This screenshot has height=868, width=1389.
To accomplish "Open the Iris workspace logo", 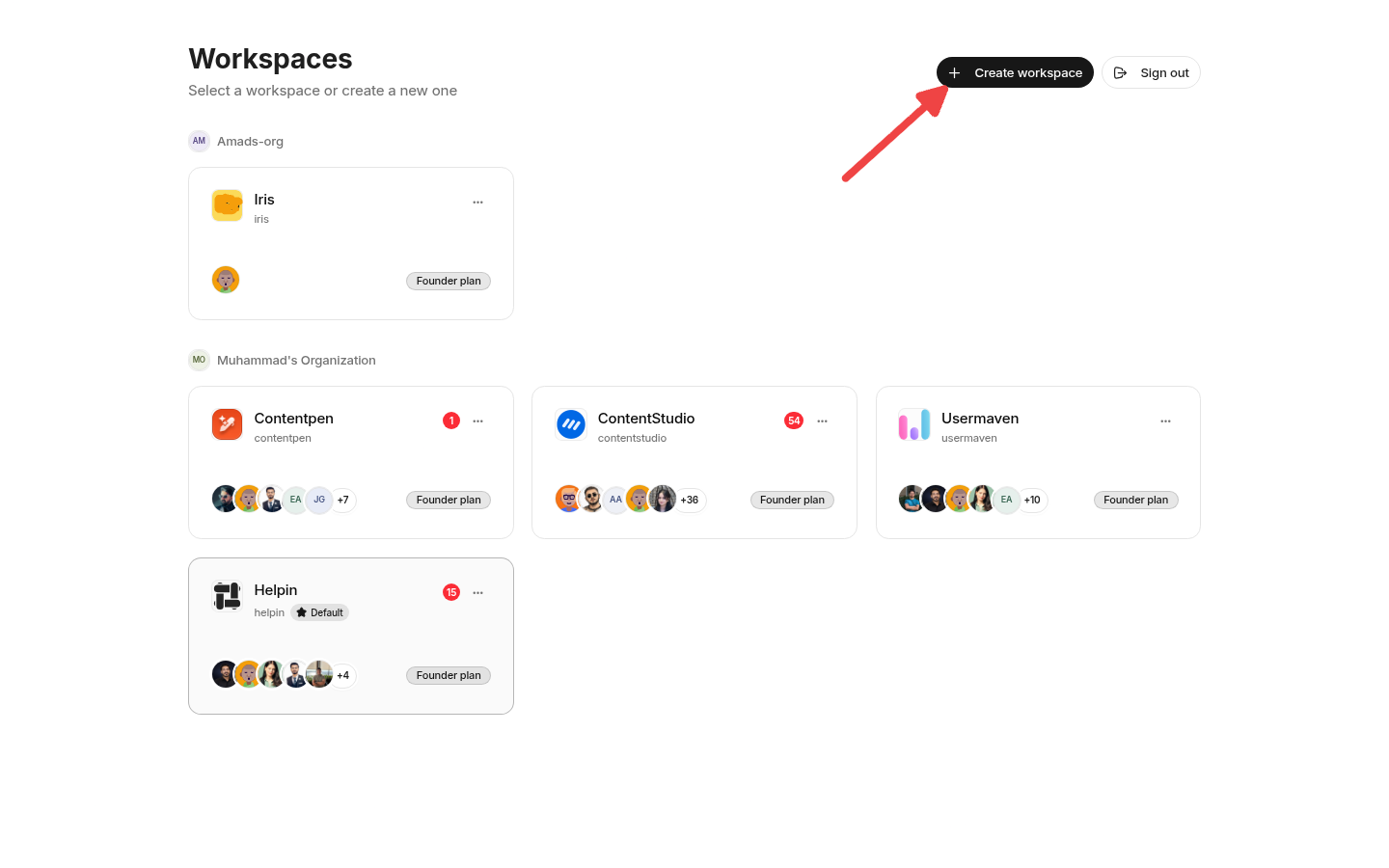I will [x=227, y=205].
